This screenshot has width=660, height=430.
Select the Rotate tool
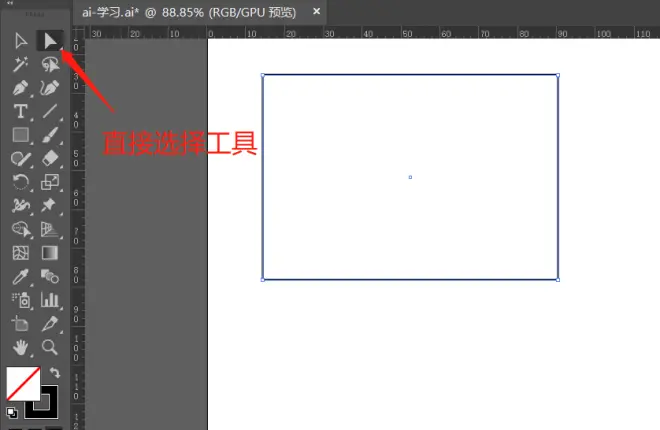(21, 182)
